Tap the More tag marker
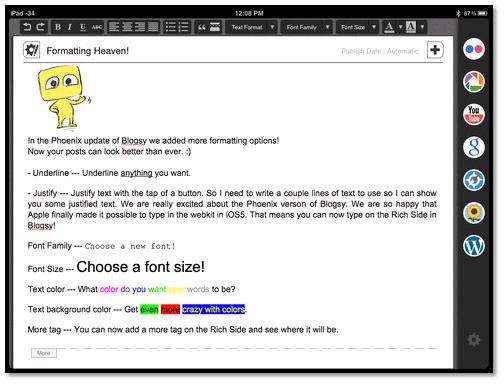This screenshot has height=384, width=504. (x=44, y=353)
